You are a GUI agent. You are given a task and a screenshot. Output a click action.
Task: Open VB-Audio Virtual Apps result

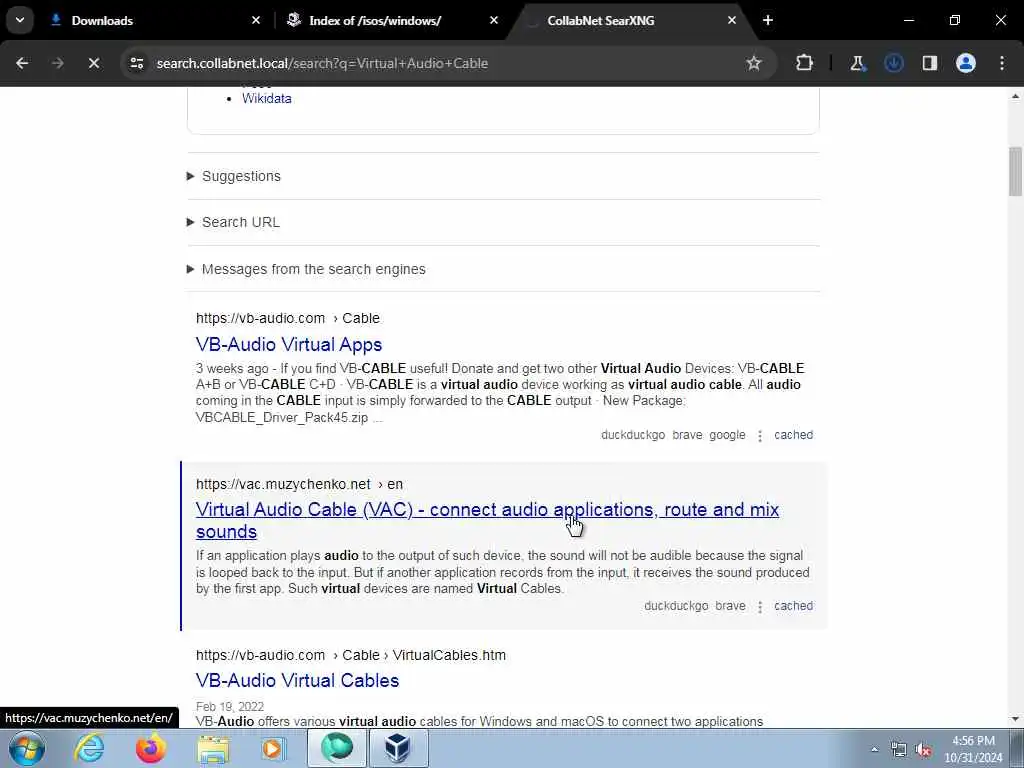coord(289,344)
